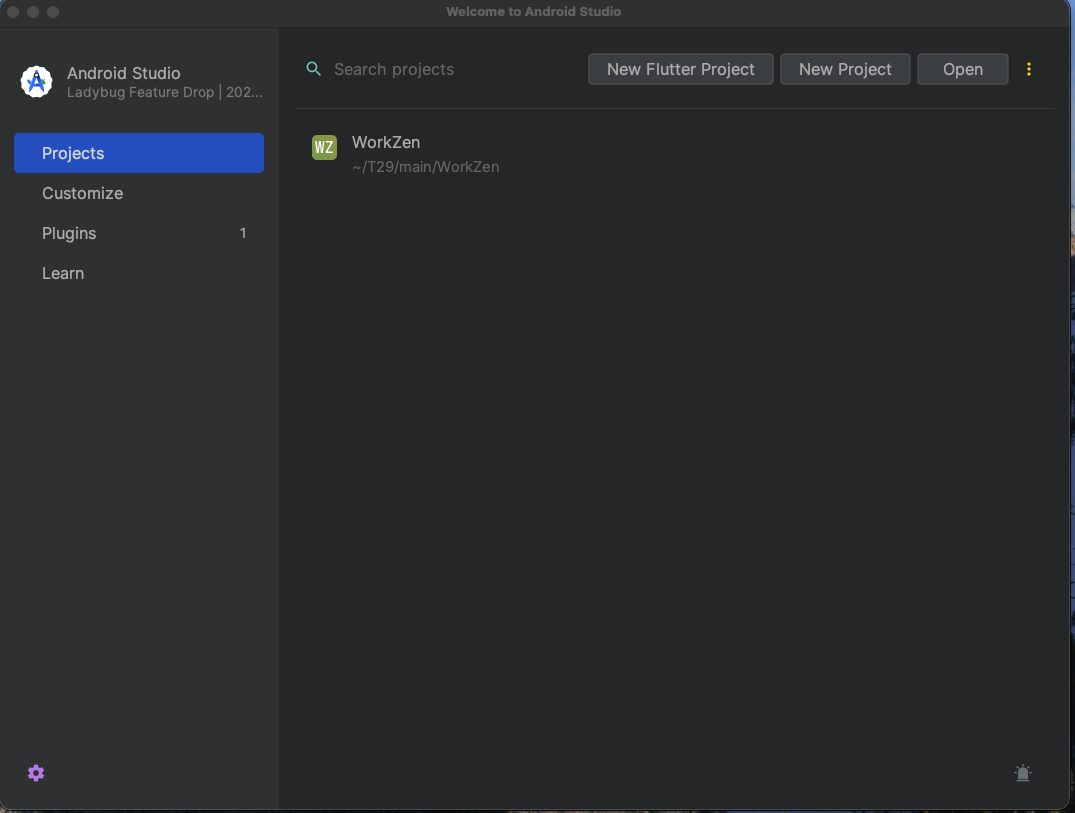The width and height of the screenshot is (1075, 813).
Task: Click the Android Studio name label
Action: pos(123,73)
